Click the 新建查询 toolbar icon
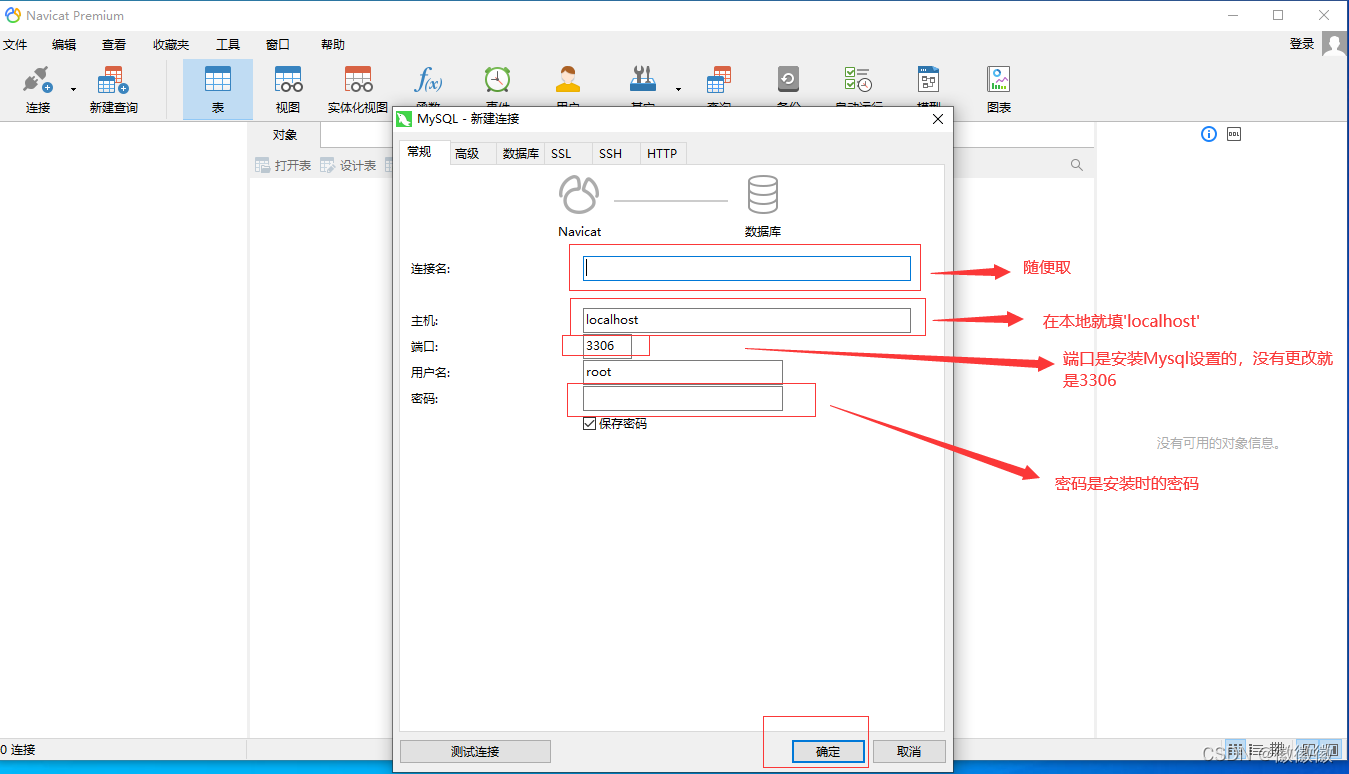1349x774 pixels. click(x=113, y=80)
